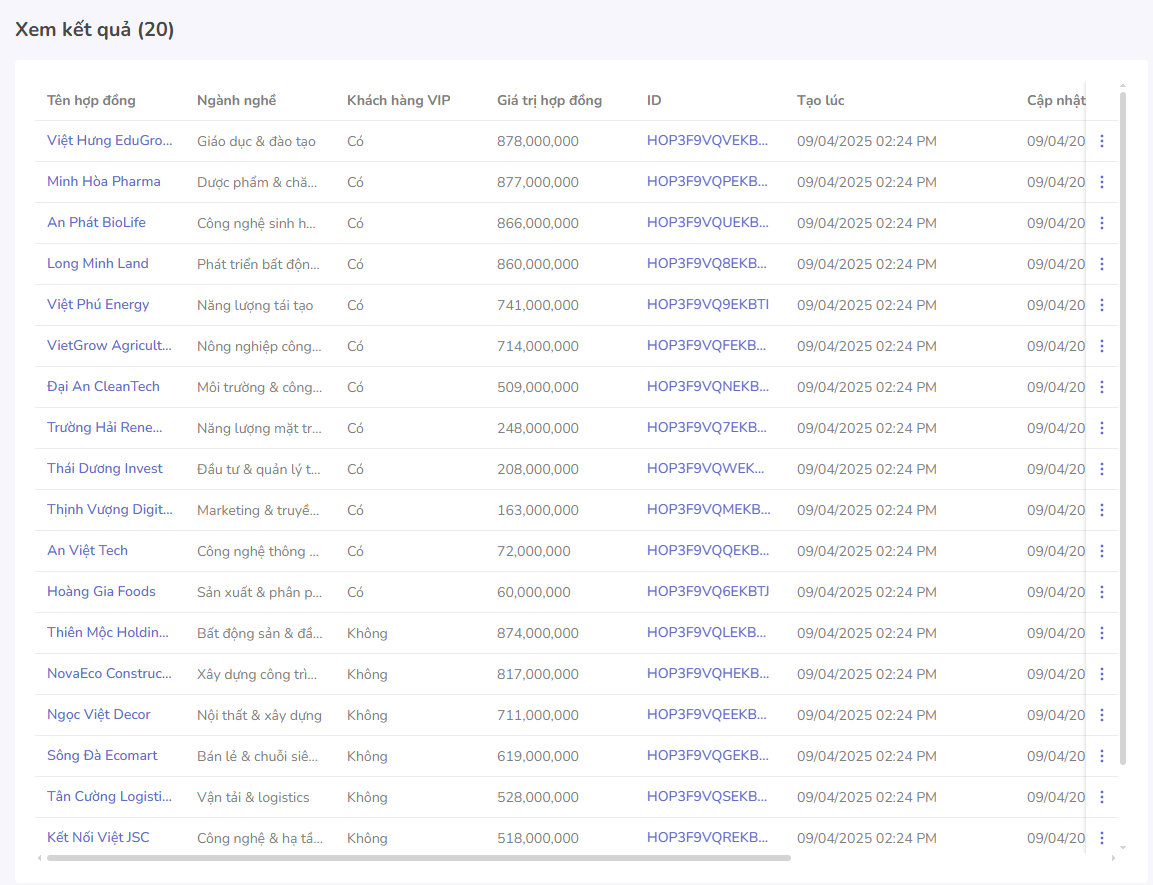Click the Cập nhật column header
1153x885 pixels.
[1056, 101]
